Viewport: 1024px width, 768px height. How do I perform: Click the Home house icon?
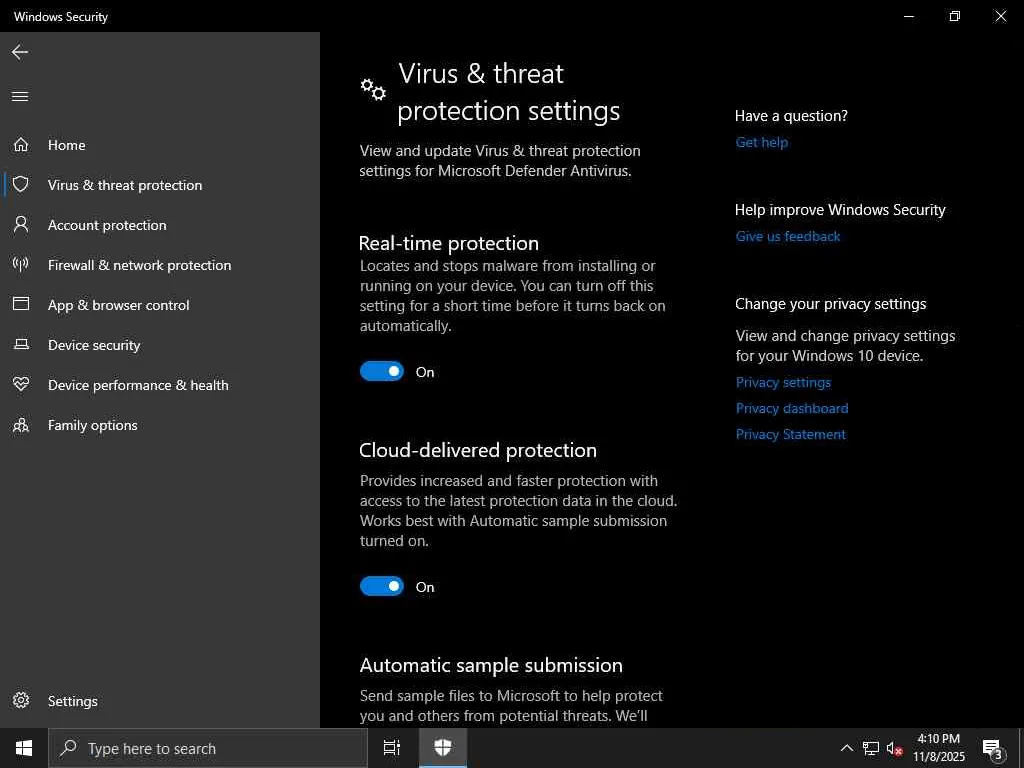(20, 145)
